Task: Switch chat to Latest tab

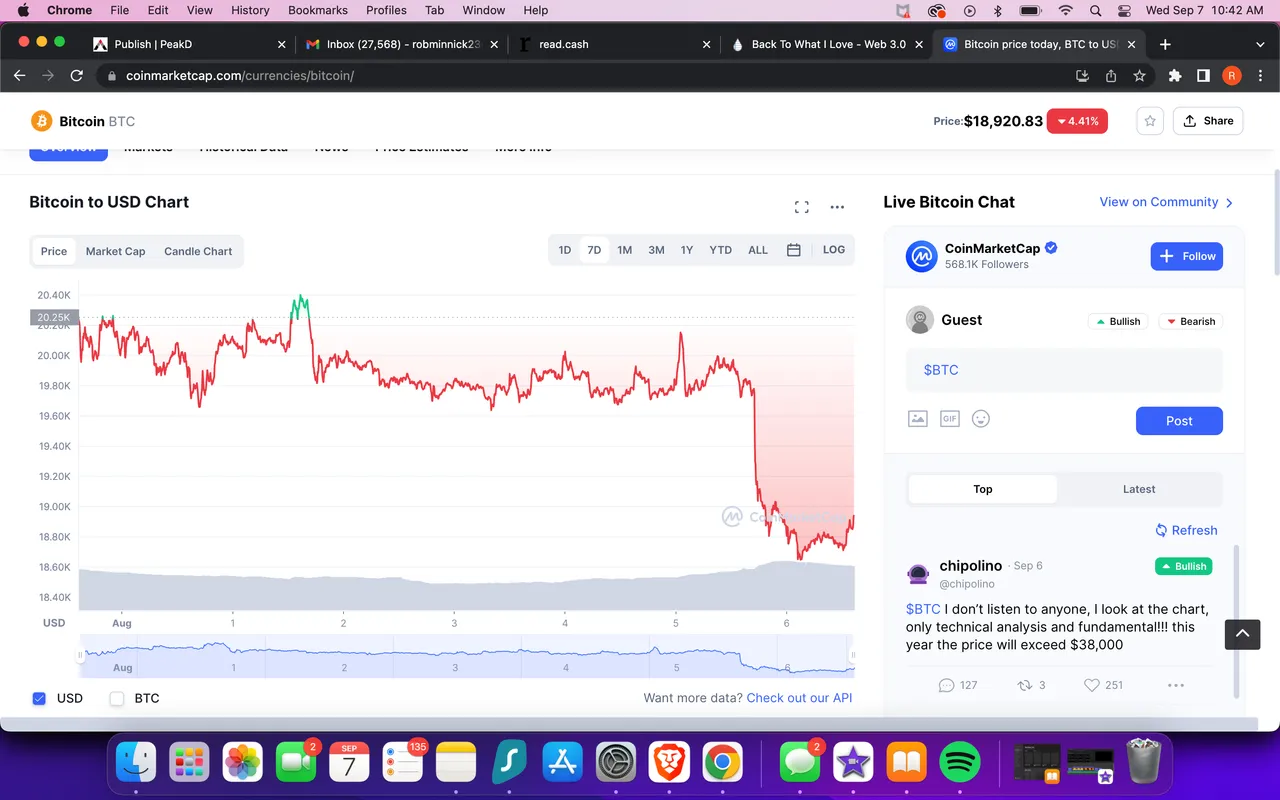Action: 1139,489
